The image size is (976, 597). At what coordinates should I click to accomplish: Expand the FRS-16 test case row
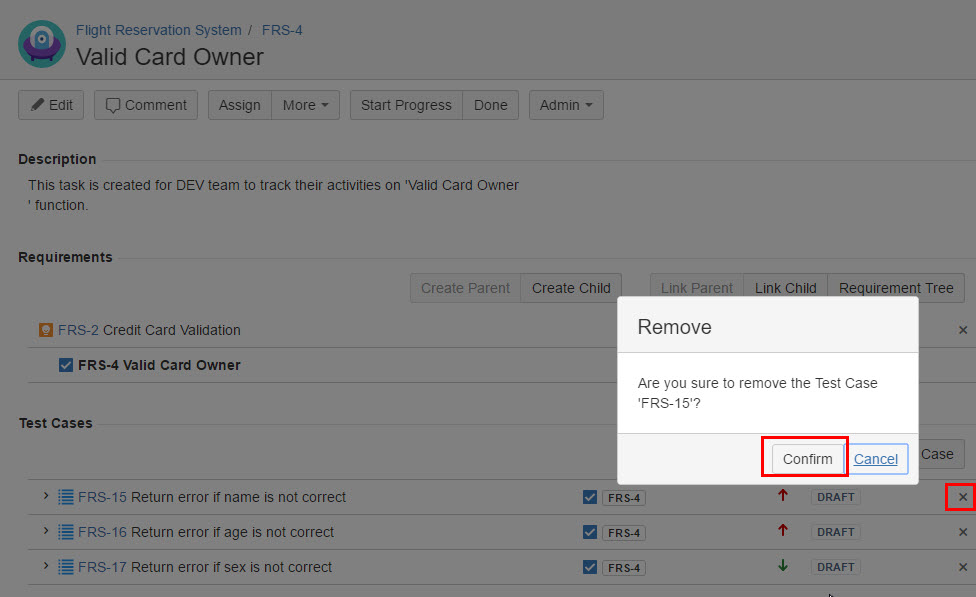point(46,531)
